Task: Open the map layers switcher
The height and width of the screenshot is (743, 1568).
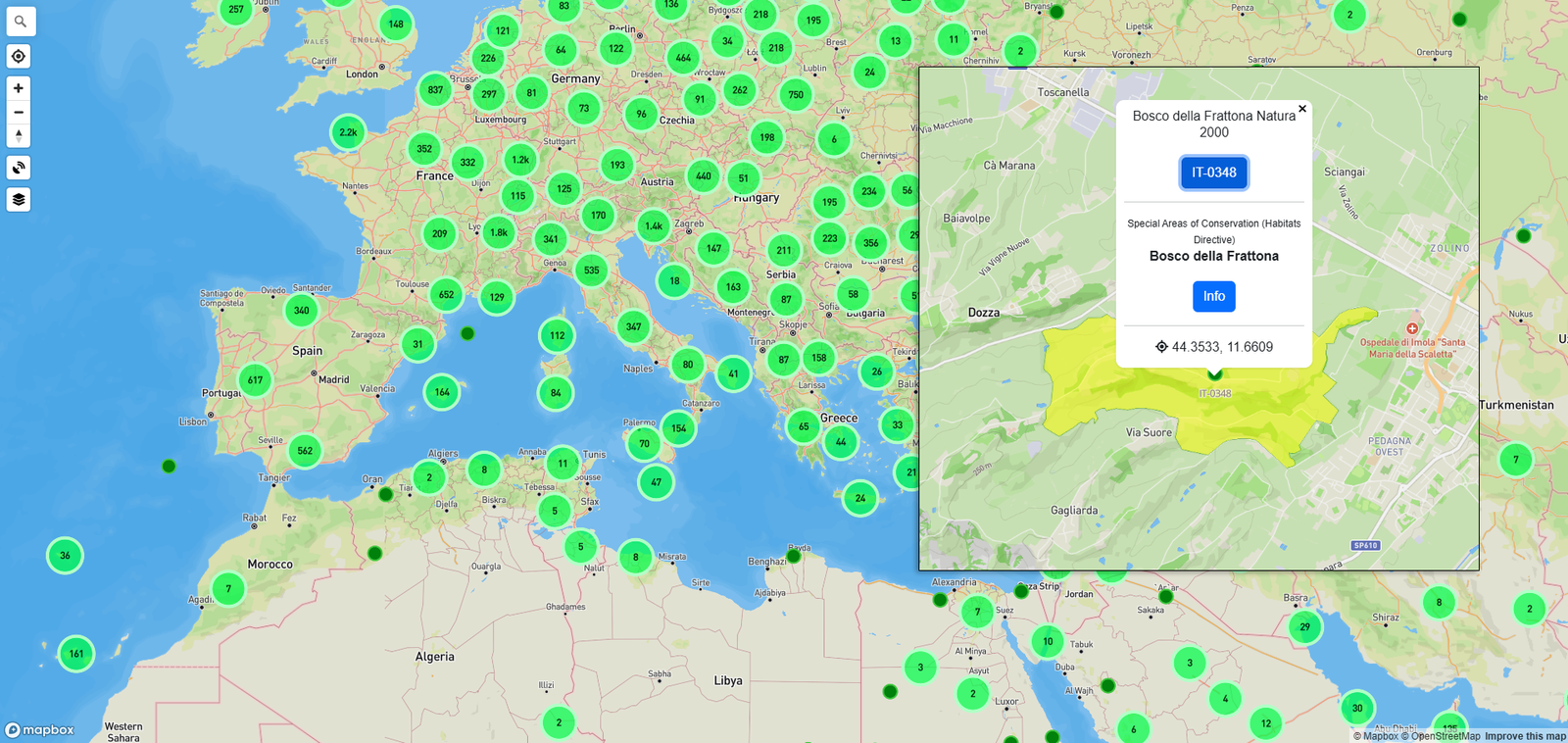Action: point(19,200)
